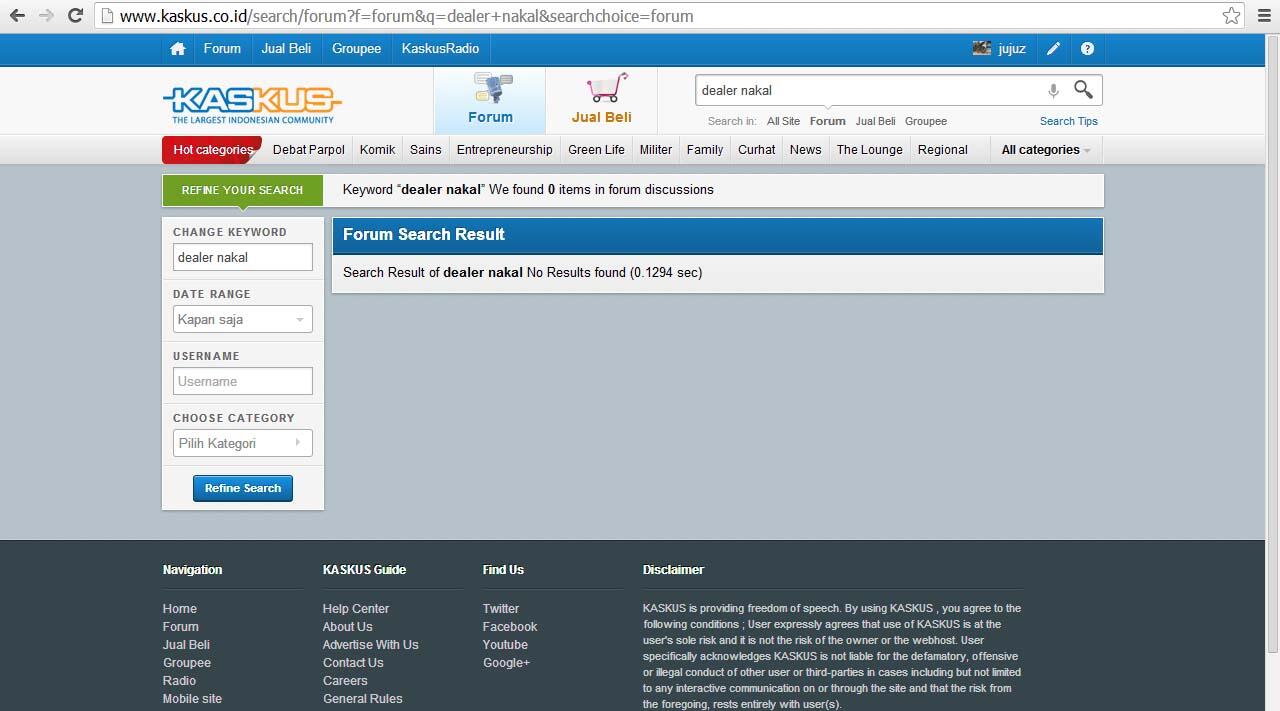Open General Rules link

(x=363, y=698)
